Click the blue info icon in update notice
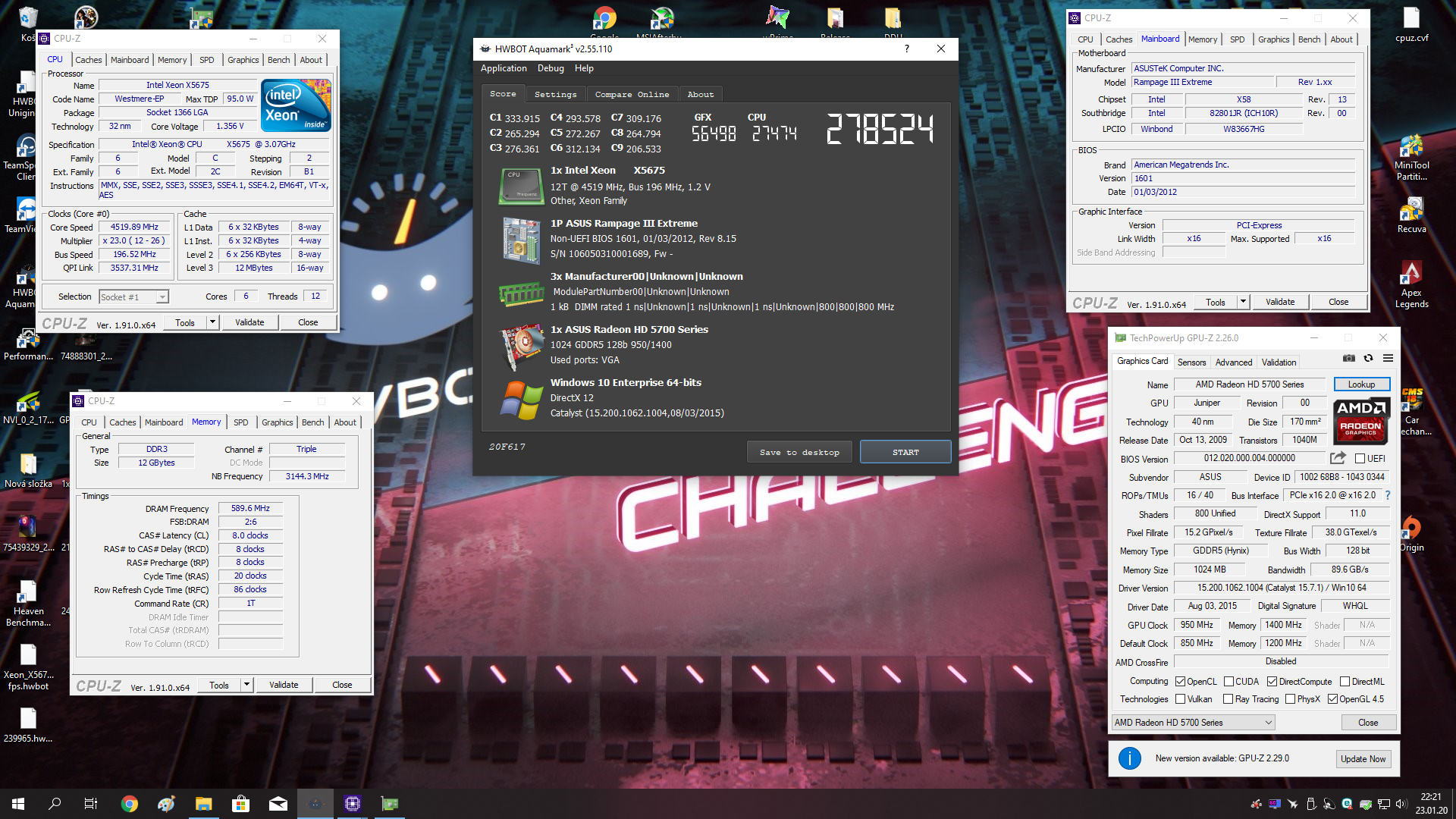Image resolution: width=1456 pixels, height=819 pixels. pos(1129,758)
